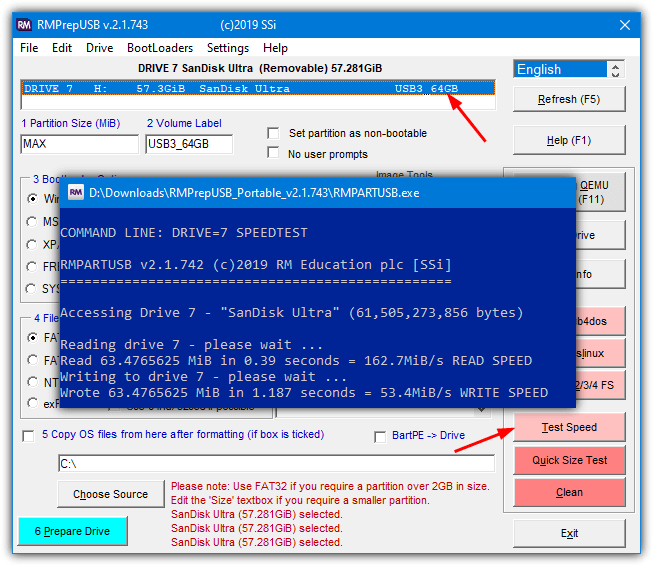Open the English language selector
Screen dimensions: 653x565
point(561,69)
